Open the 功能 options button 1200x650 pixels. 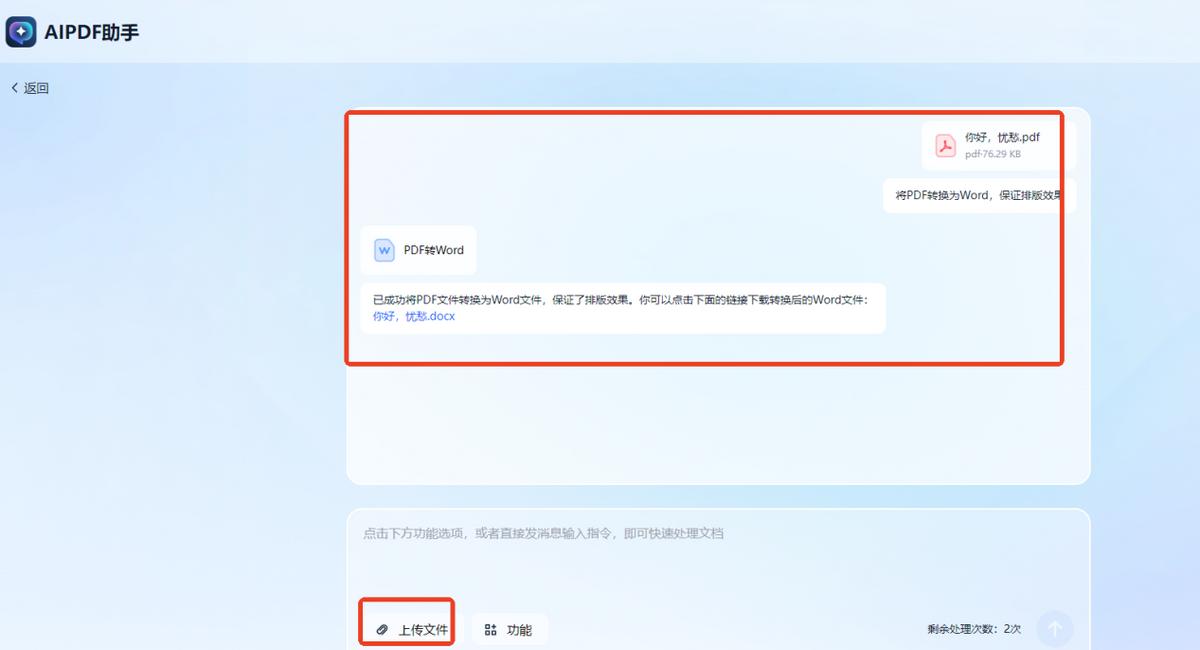[x=510, y=630]
